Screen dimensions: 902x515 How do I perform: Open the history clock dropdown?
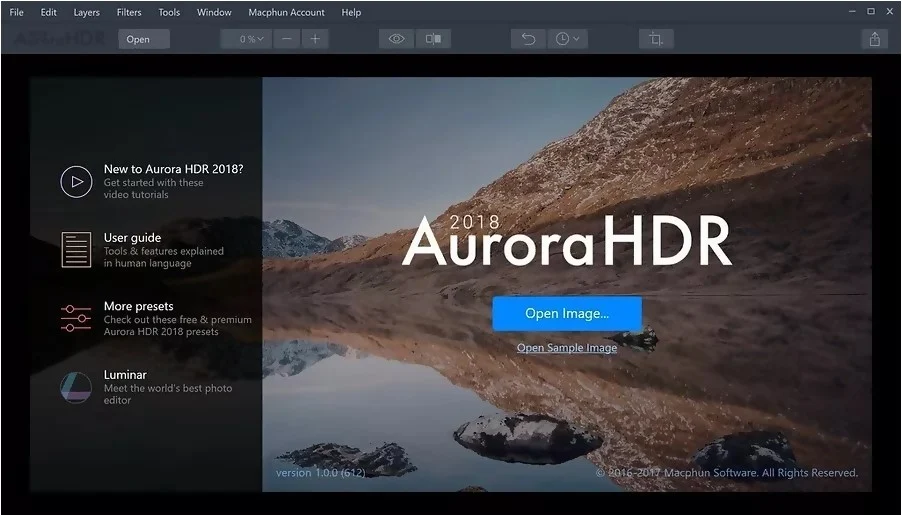[x=567, y=39]
